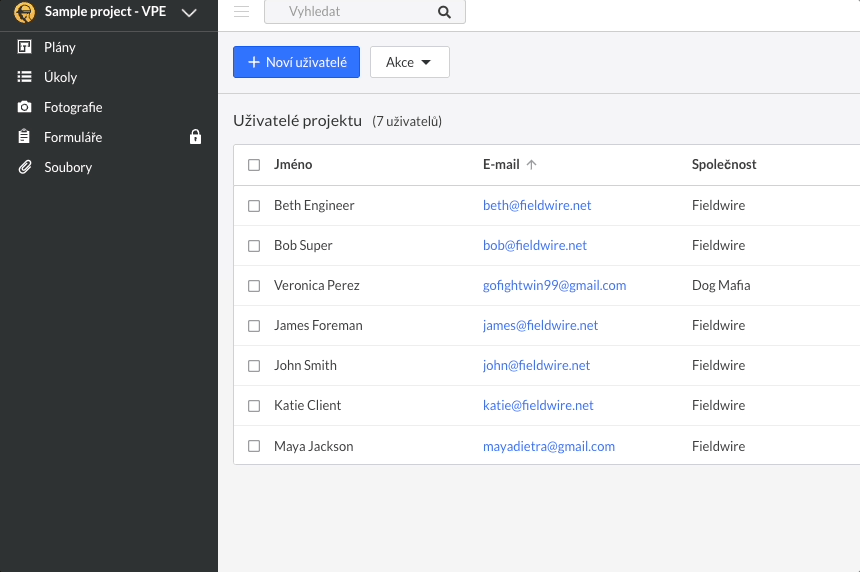Open the Akce dropdown menu
Screen dimensions: 860x572
click(x=409, y=62)
